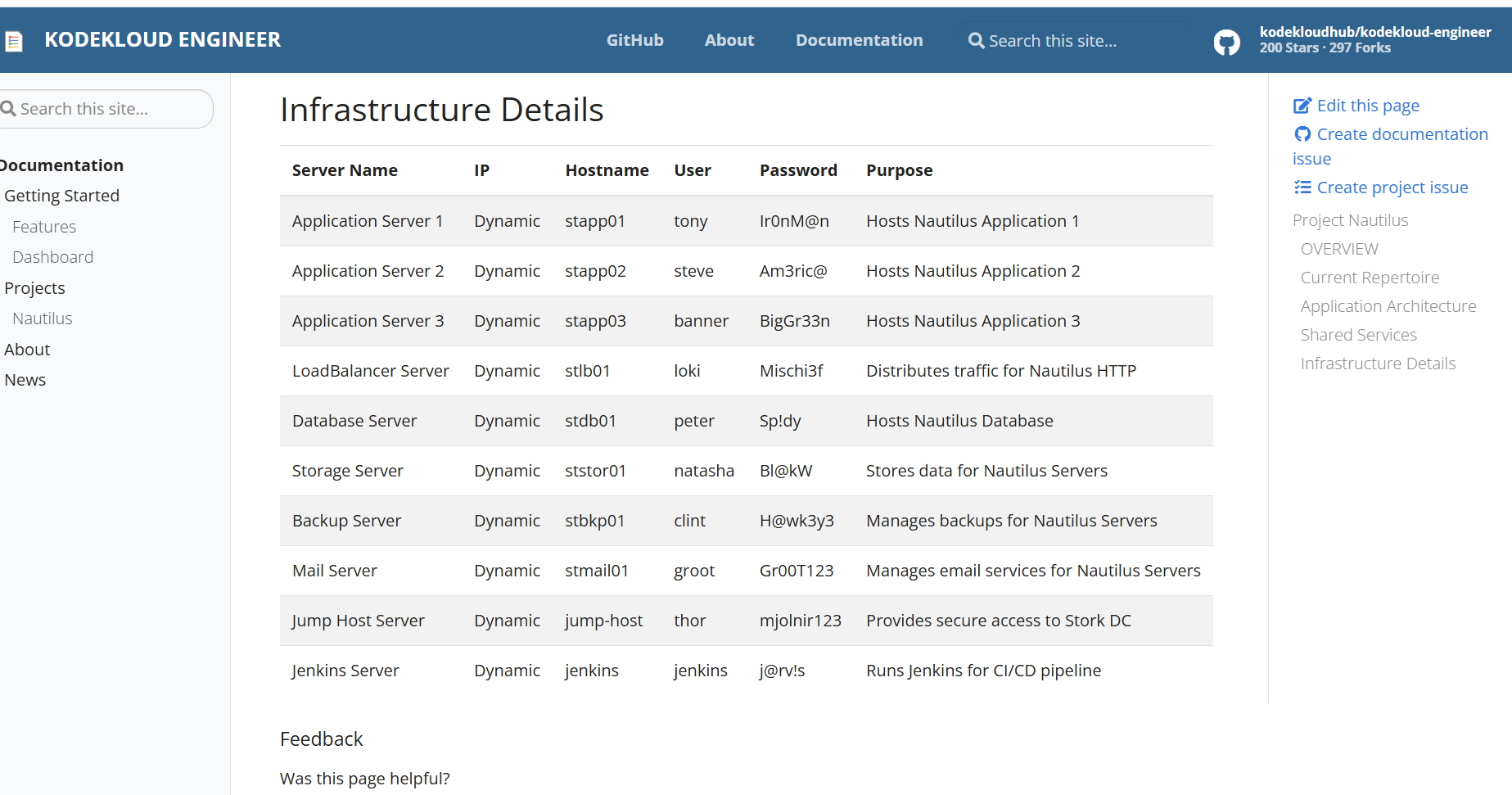This screenshot has height=795, width=1512.
Task: Click the magnifier icon in header search
Action: pyautogui.click(x=976, y=40)
